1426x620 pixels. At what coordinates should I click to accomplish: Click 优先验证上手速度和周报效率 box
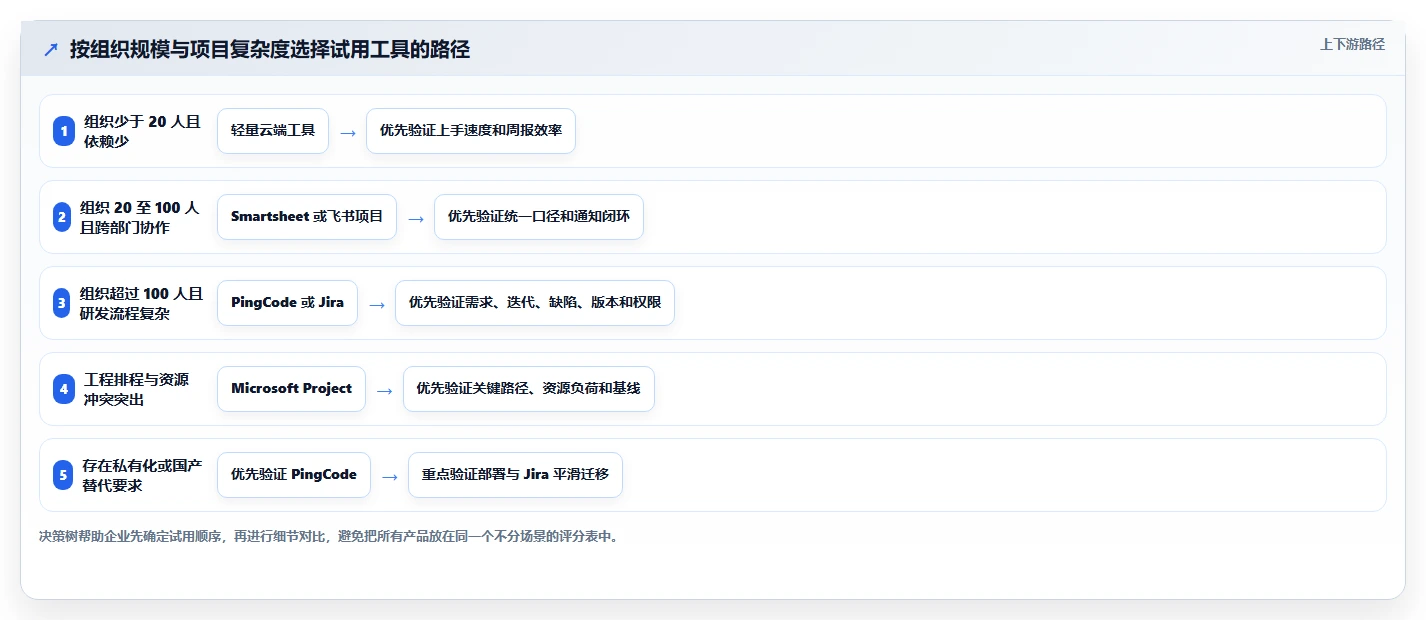pyautogui.click(x=471, y=131)
